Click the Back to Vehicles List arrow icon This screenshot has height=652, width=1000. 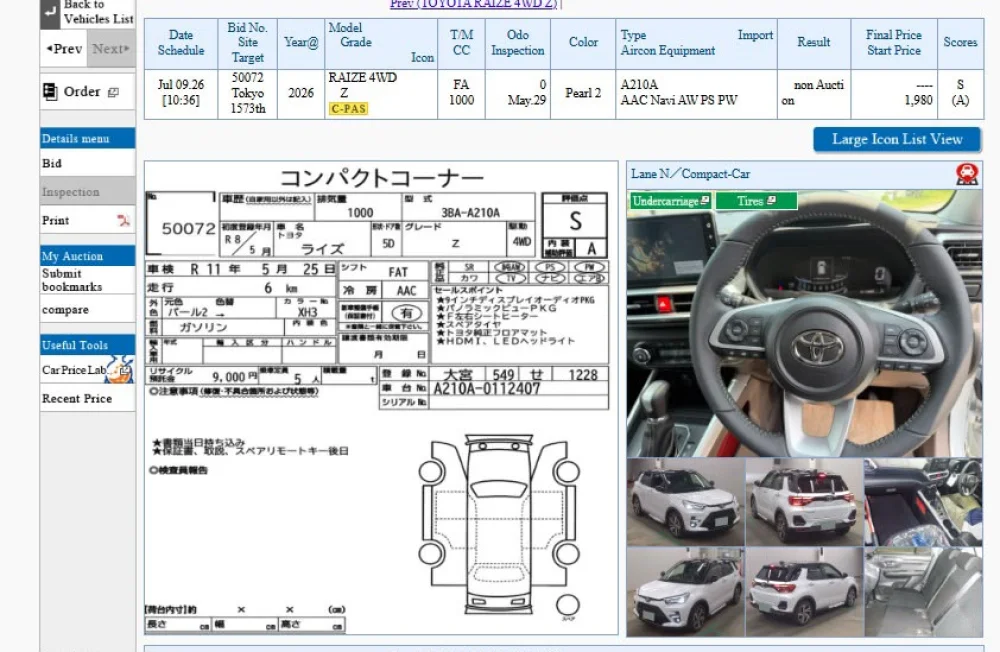(x=50, y=13)
